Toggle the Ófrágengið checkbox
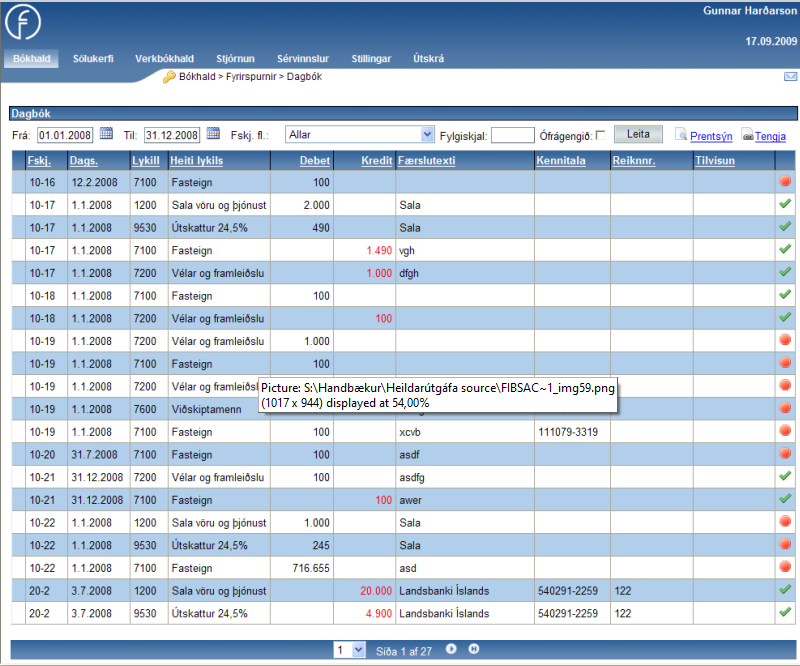 coord(600,135)
